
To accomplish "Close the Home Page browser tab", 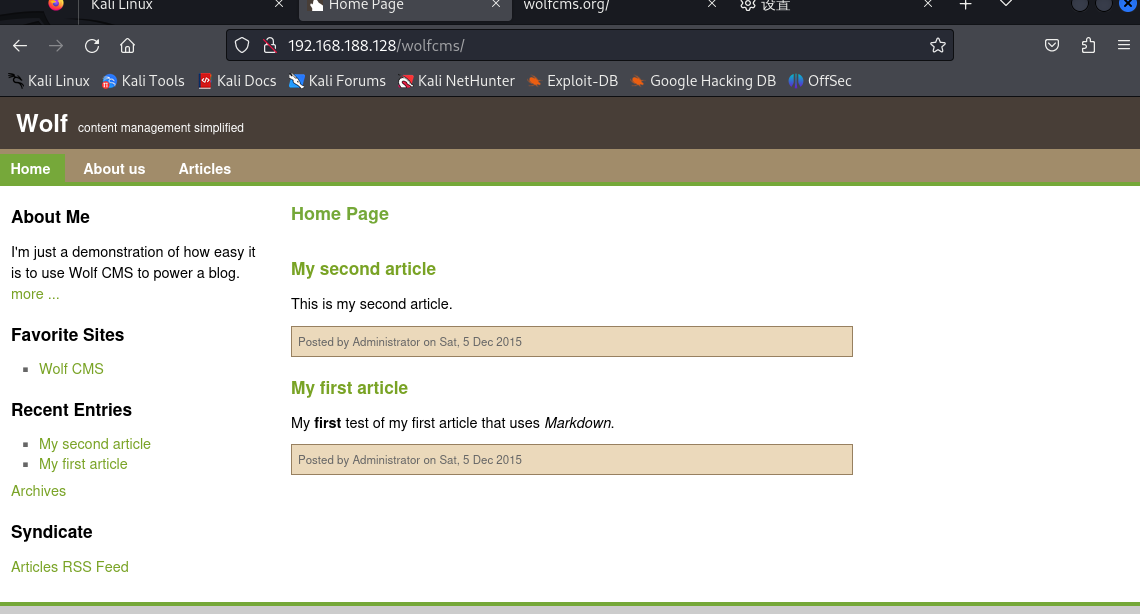I will 496,4.
